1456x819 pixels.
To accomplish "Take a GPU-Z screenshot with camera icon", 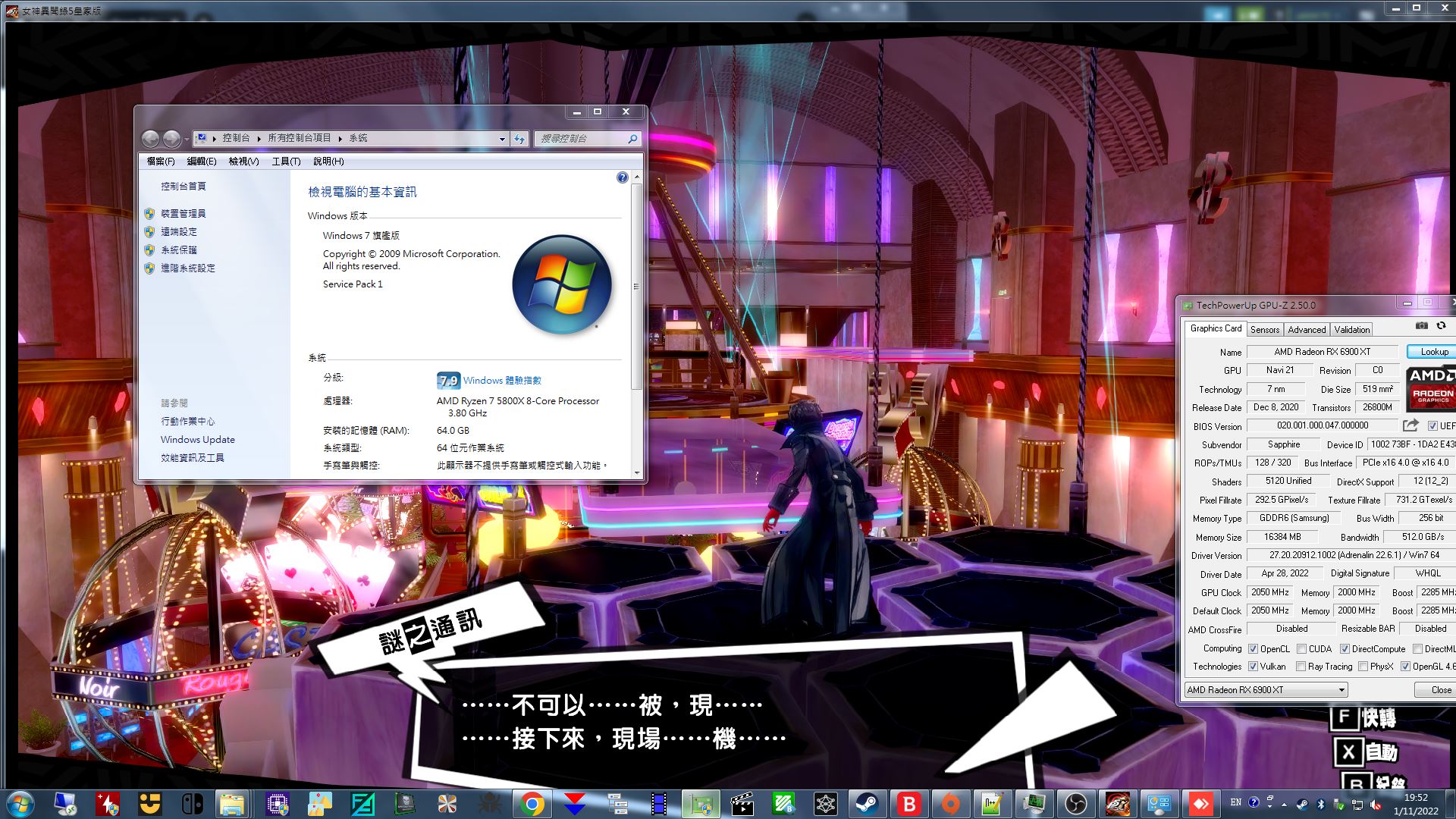I will coord(1421,326).
